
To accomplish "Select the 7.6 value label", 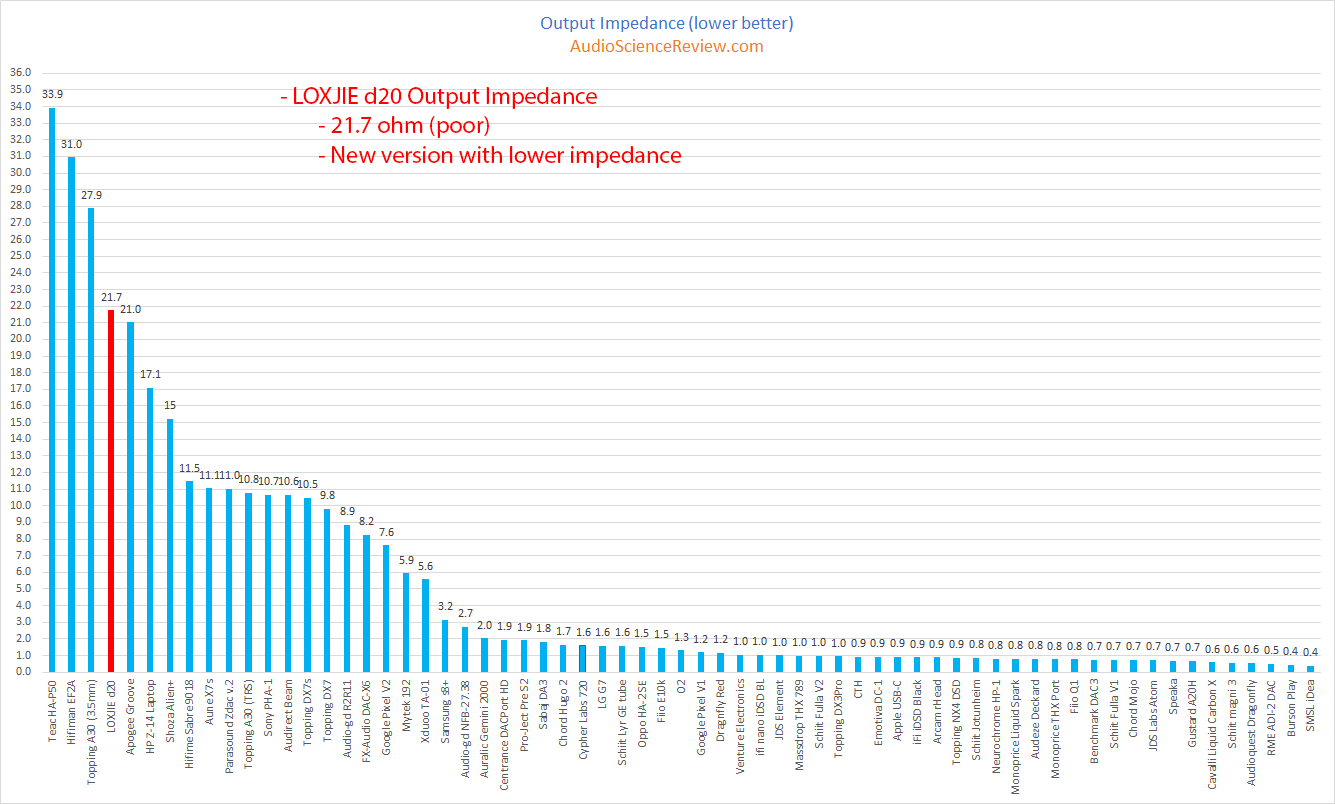I will click(x=385, y=532).
